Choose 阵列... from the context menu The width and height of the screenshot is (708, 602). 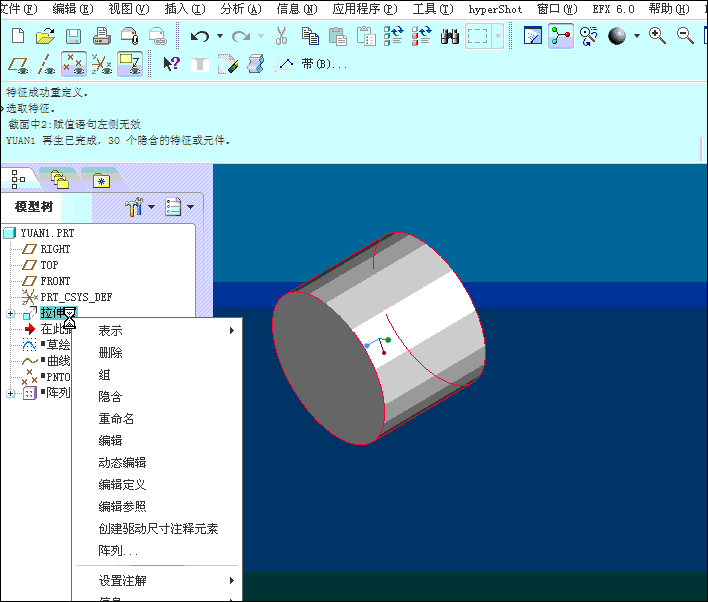157,551
